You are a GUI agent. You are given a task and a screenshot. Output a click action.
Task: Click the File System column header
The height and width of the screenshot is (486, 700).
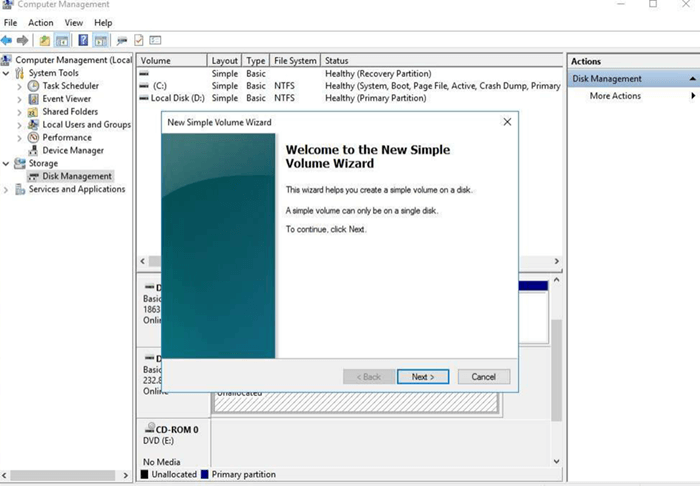(295, 61)
